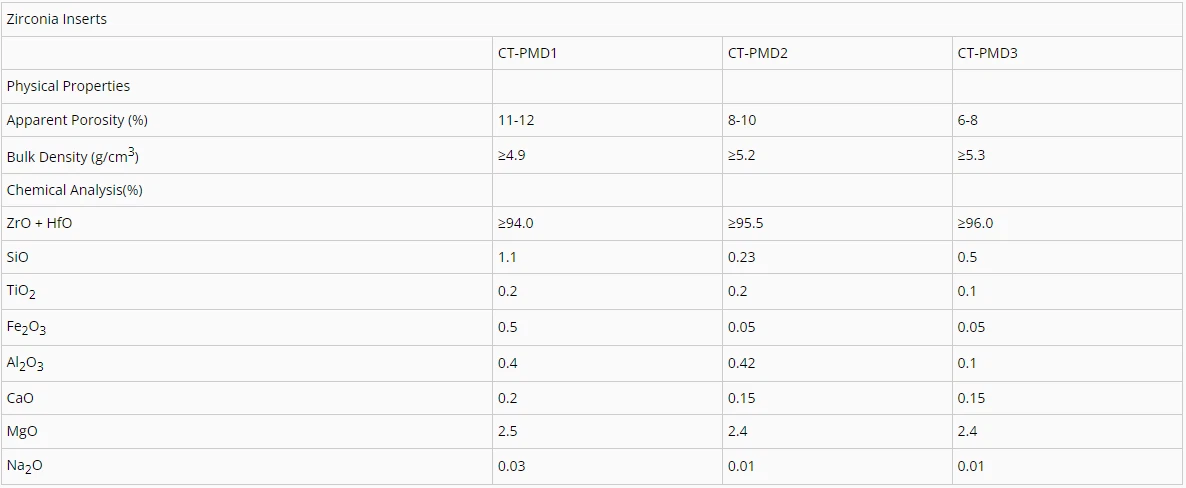Click the Physical Properties row label
Image resolution: width=1186 pixels, height=488 pixels.
point(68,86)
